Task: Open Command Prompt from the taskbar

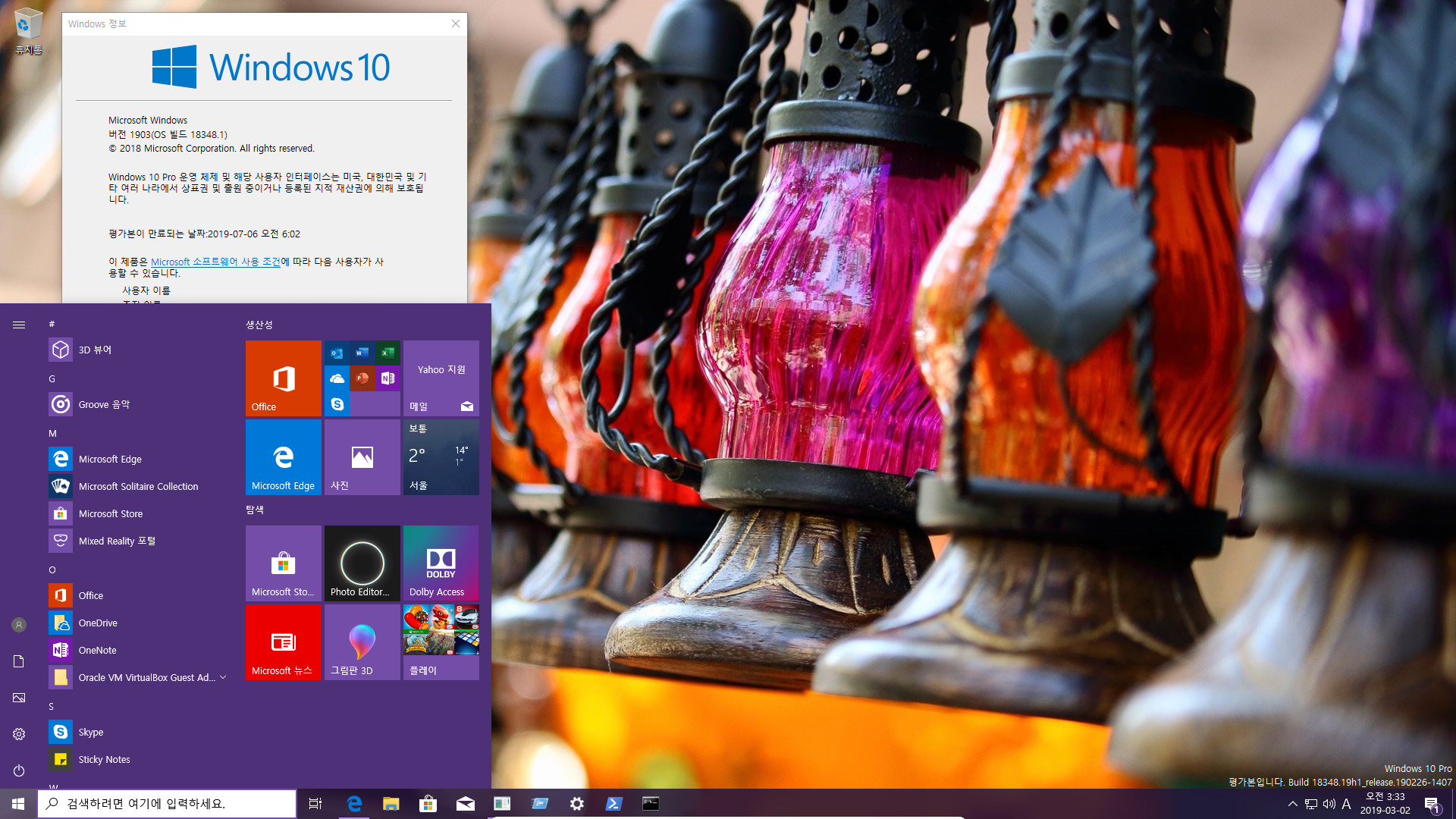Action: 651,804
